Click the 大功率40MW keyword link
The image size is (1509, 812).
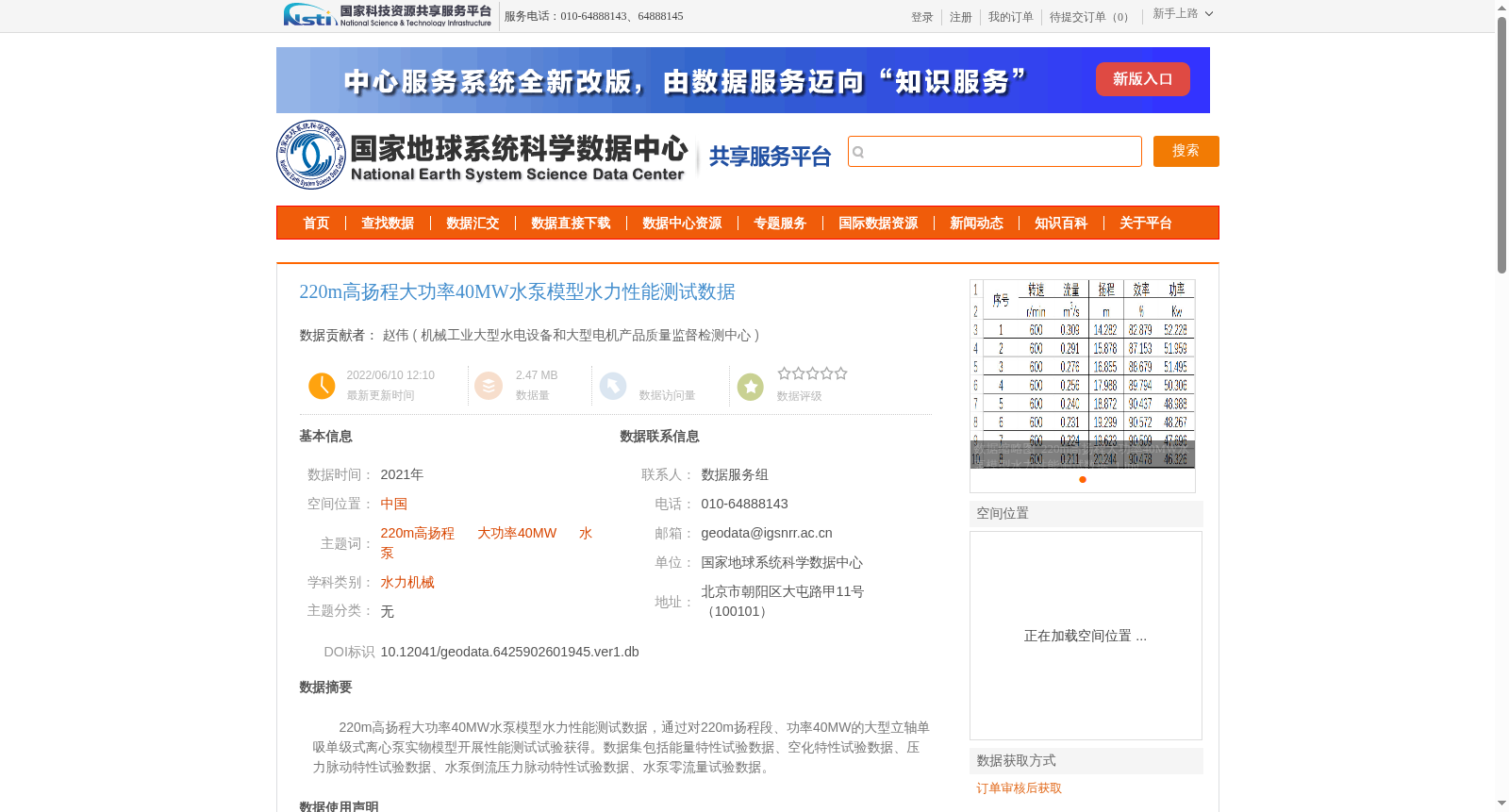pos(517,534)
